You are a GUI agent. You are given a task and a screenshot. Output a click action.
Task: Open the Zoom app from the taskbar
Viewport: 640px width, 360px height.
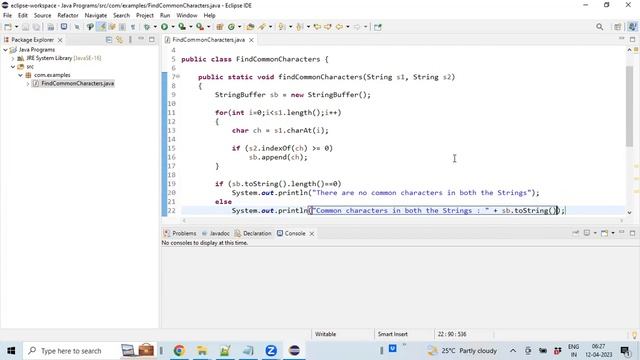click(x=271, y=351)
